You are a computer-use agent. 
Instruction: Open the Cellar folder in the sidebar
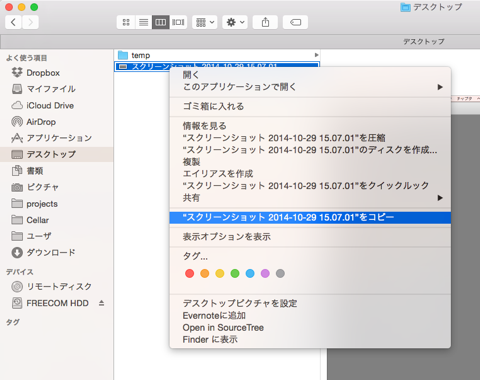point(57,220)
